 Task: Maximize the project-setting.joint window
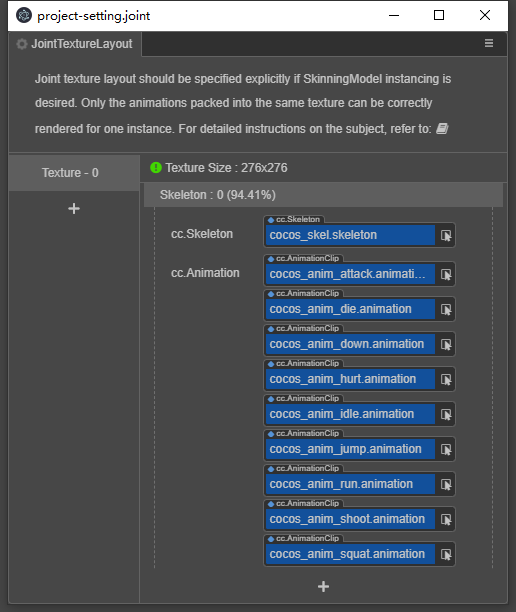[x=439, y=16]
